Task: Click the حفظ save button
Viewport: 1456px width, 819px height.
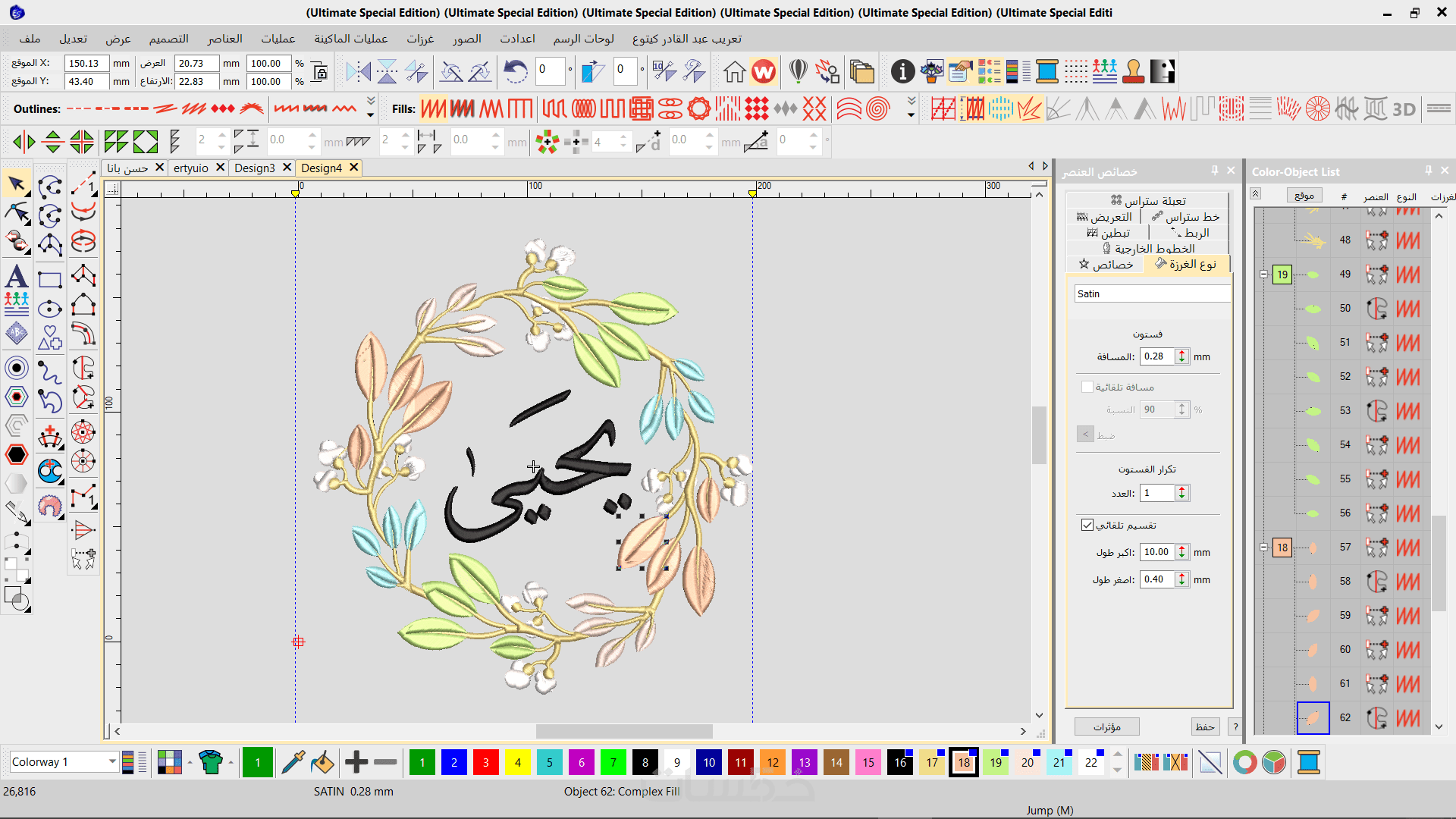Action: click(x=1205, y=726)
